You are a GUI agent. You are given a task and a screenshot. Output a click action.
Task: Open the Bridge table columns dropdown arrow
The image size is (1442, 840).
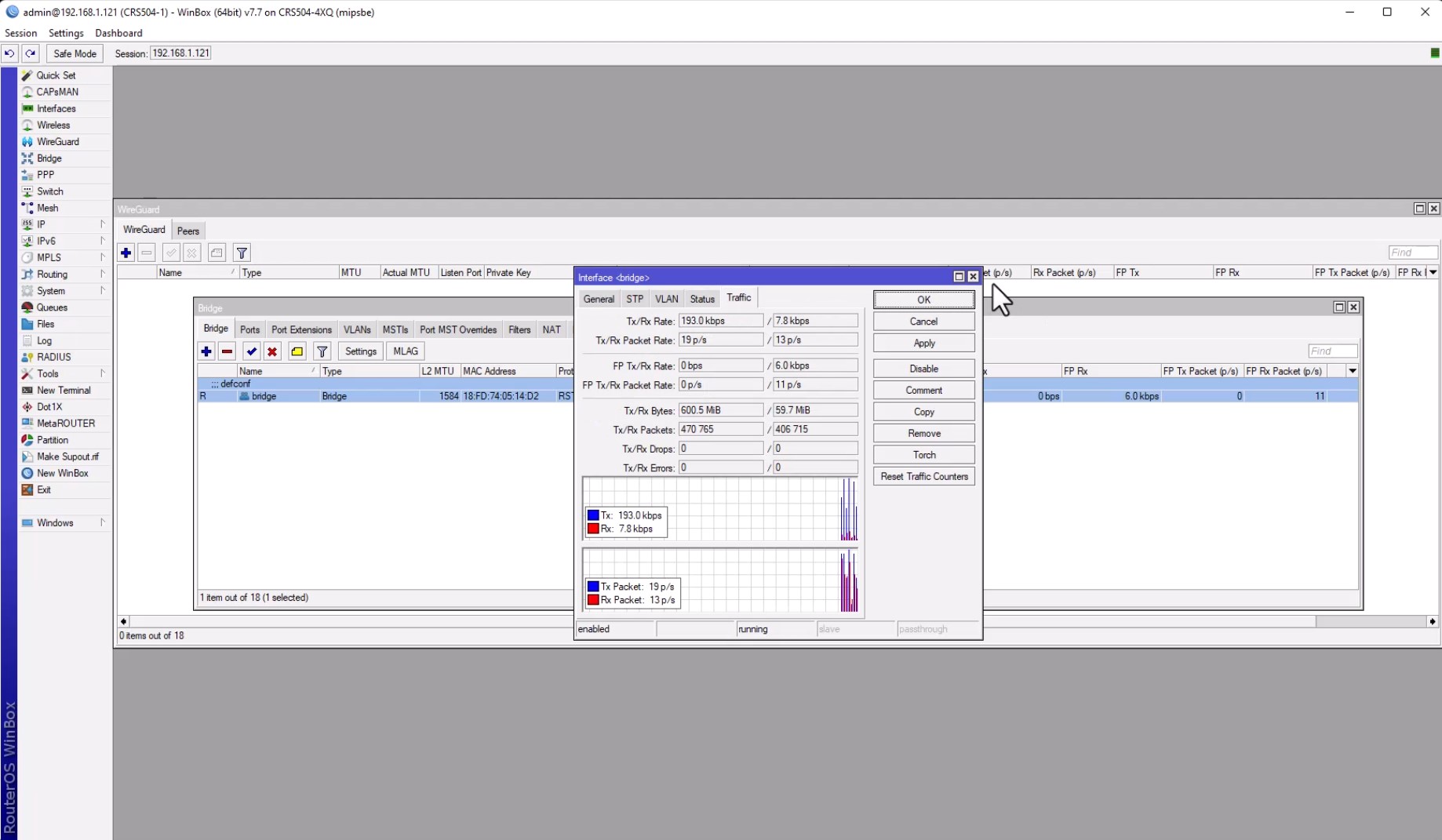[x=1353, y=371]
